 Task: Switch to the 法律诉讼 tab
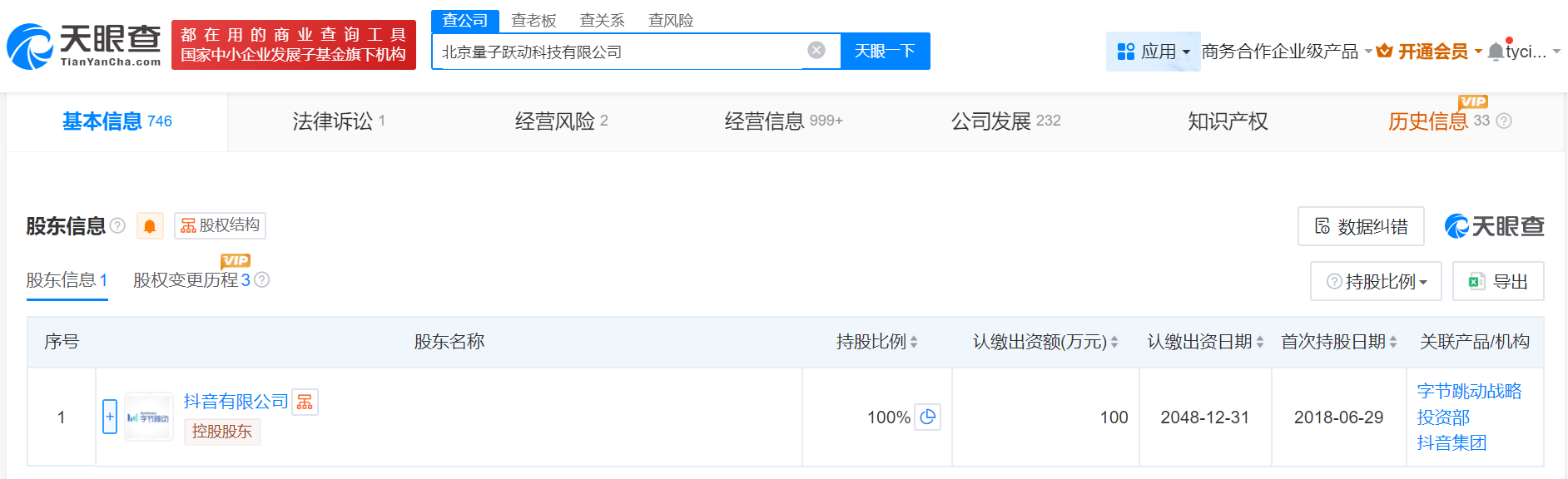pyautogui.click(x=333, y=121)
